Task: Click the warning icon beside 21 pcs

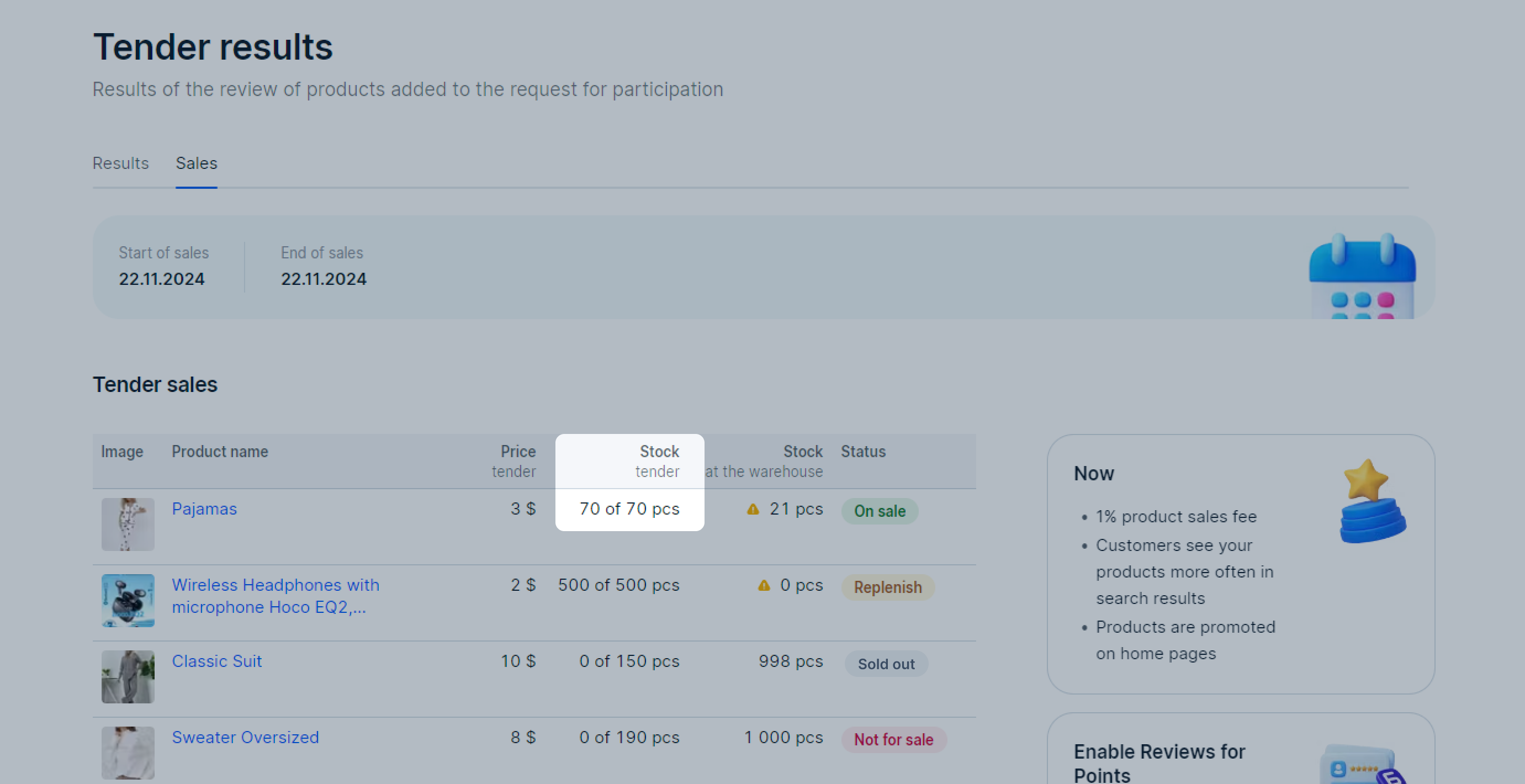Action: [753, 509]
